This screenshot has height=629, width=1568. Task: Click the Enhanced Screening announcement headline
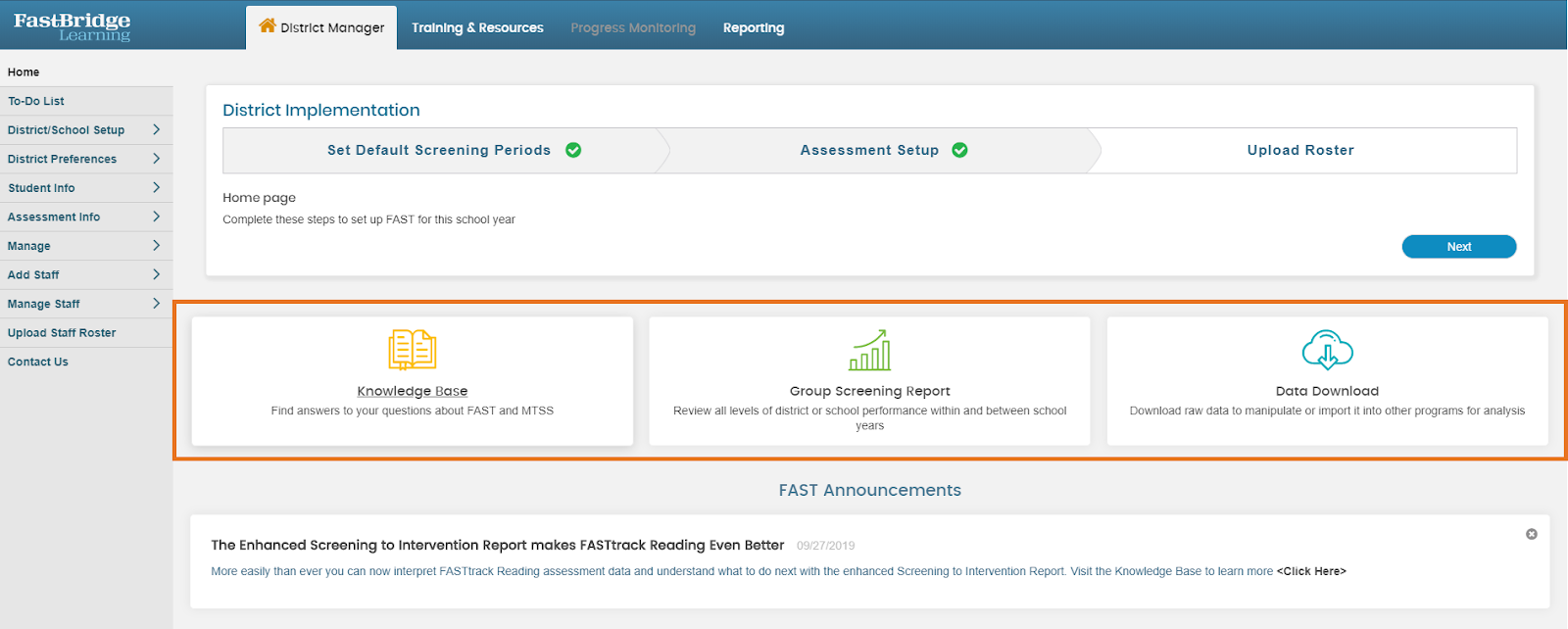point(498,545)
